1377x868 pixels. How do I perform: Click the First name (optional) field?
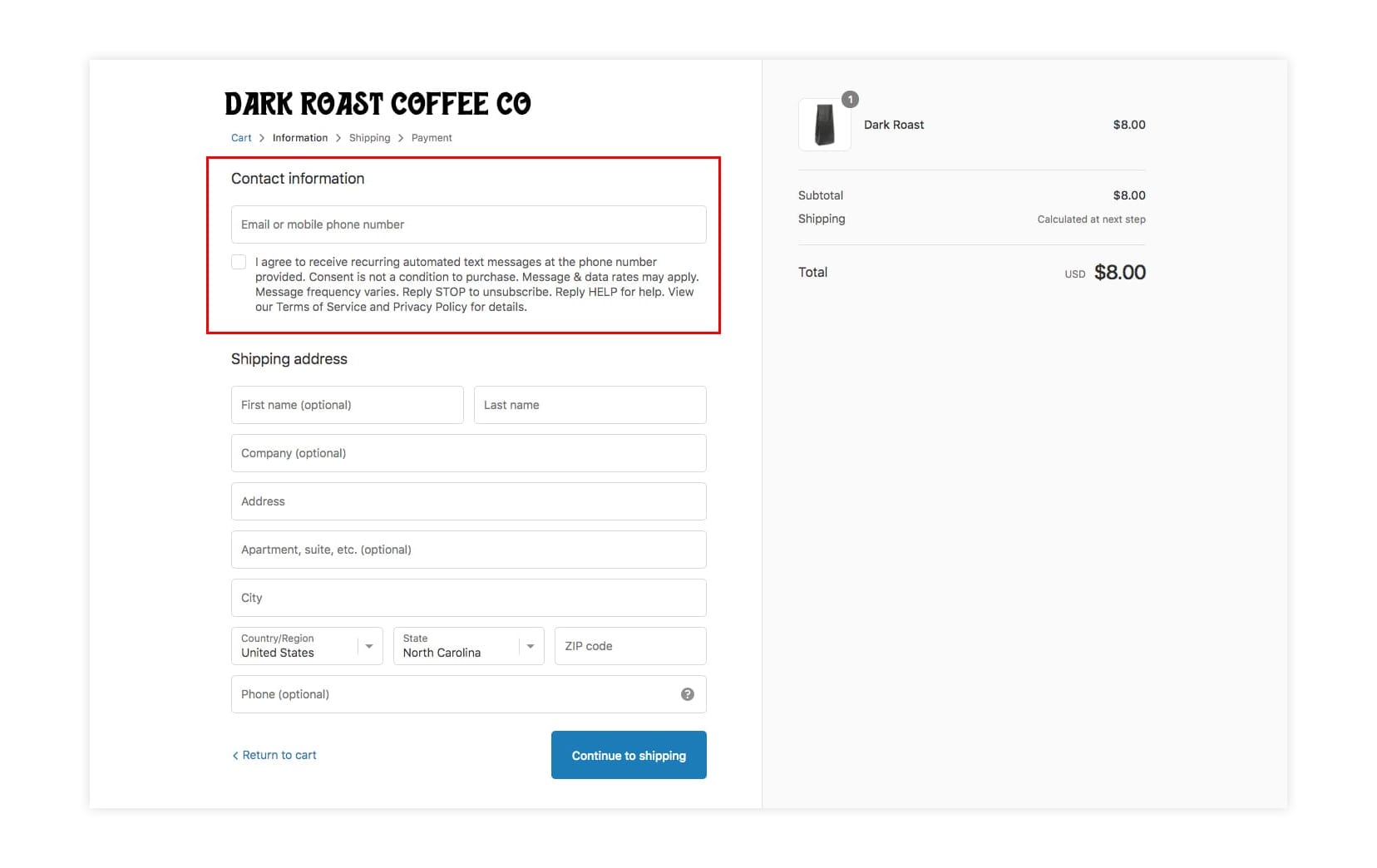[347, 405]
